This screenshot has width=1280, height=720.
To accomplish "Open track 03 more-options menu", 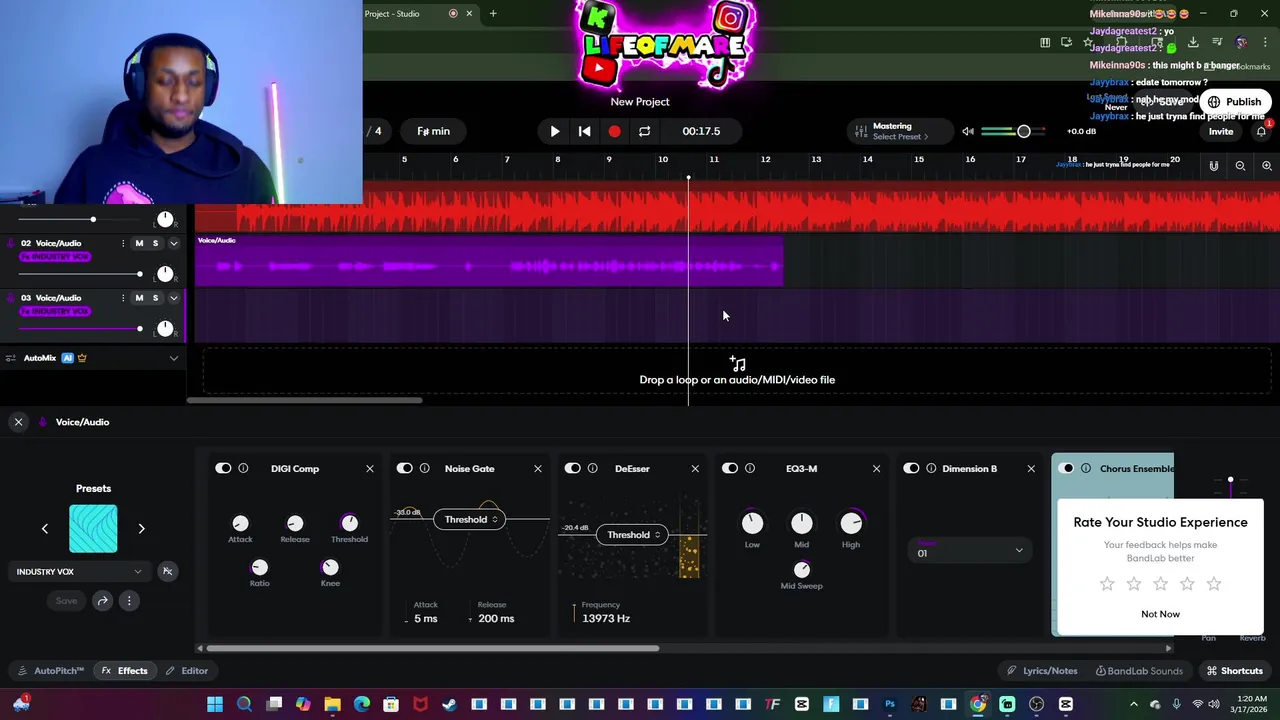I will [123, 298].
